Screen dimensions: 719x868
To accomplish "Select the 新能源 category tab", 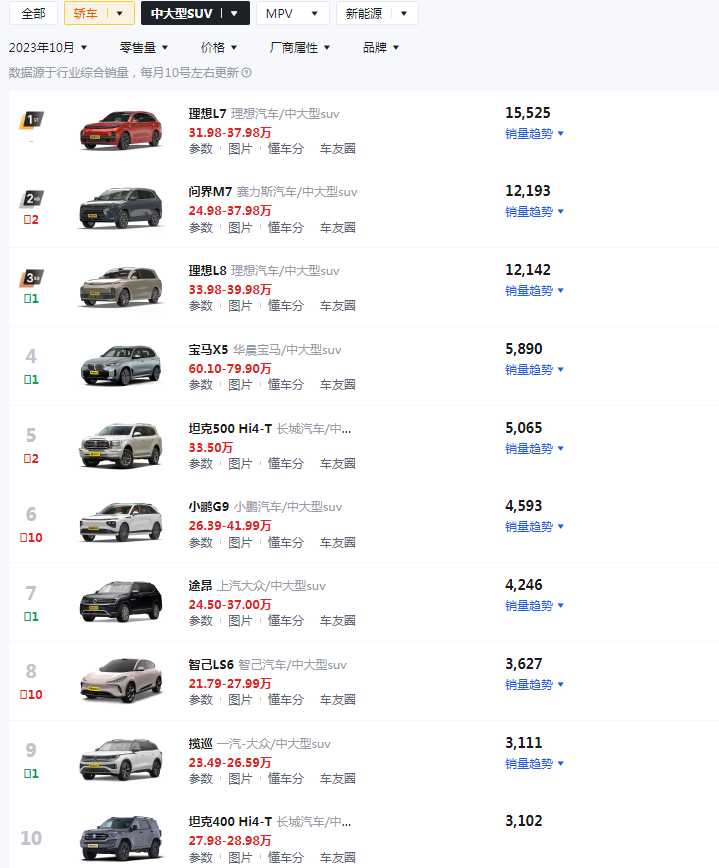I will 377,13.
